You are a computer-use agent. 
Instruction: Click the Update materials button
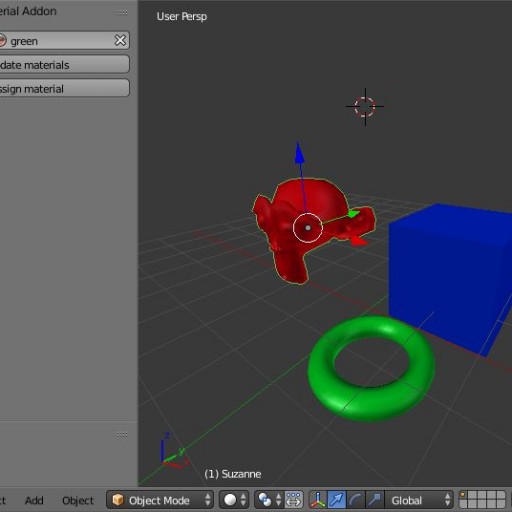point(64,64)
